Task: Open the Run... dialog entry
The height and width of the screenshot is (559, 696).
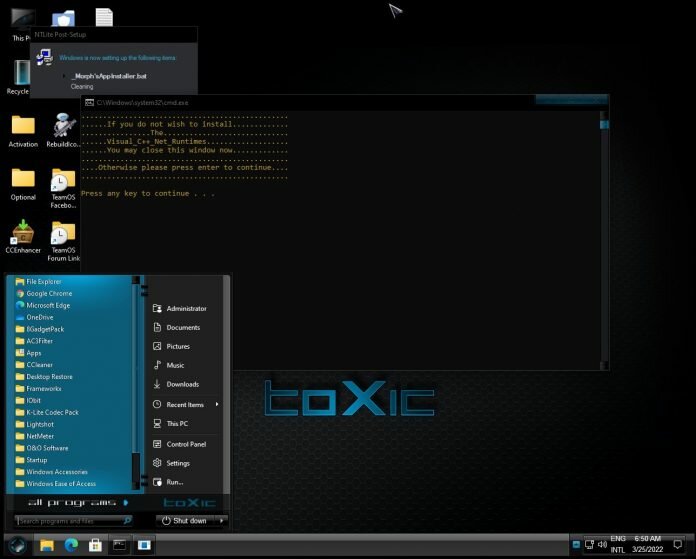Action: click(x=168, y=482)
